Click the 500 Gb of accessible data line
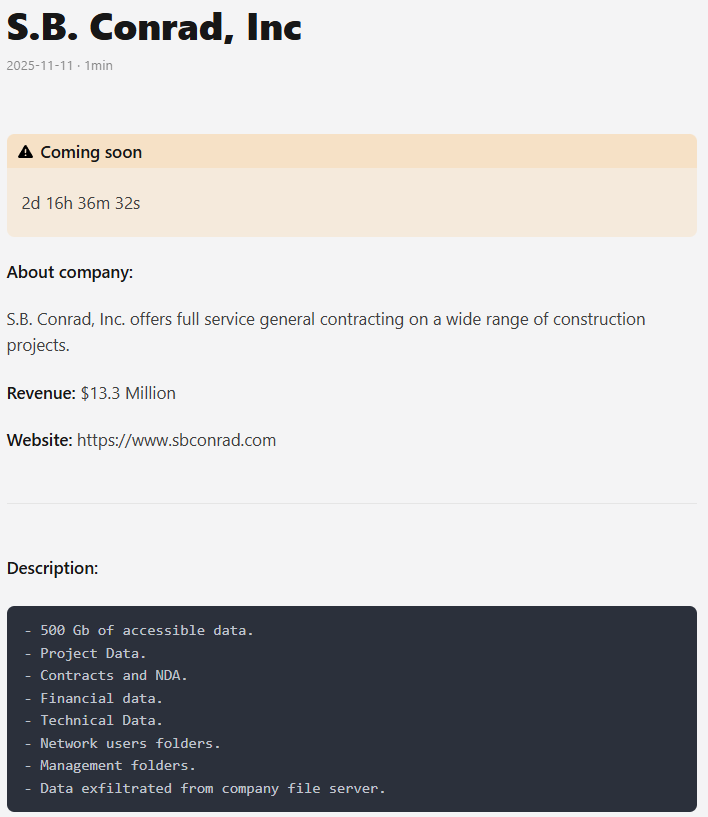 point(146,631)
